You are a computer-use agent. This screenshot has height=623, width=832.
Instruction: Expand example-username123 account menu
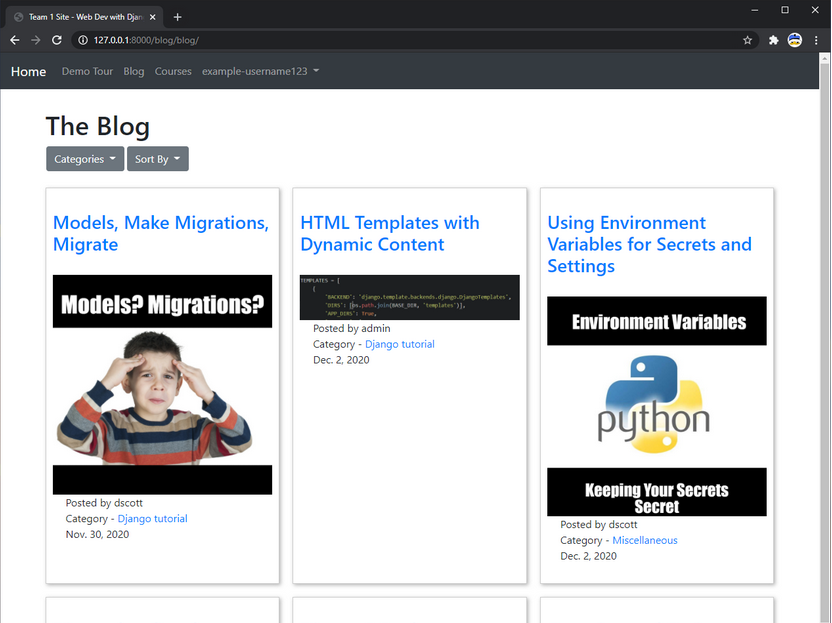pyautogui.click(x=260, y=72)
